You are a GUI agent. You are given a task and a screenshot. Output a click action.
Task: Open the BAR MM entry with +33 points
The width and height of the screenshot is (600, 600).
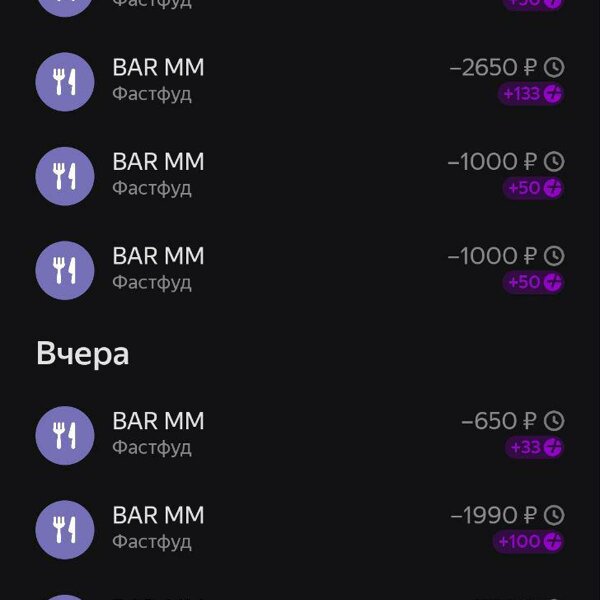pyautogui.click(x=300, y=435)
